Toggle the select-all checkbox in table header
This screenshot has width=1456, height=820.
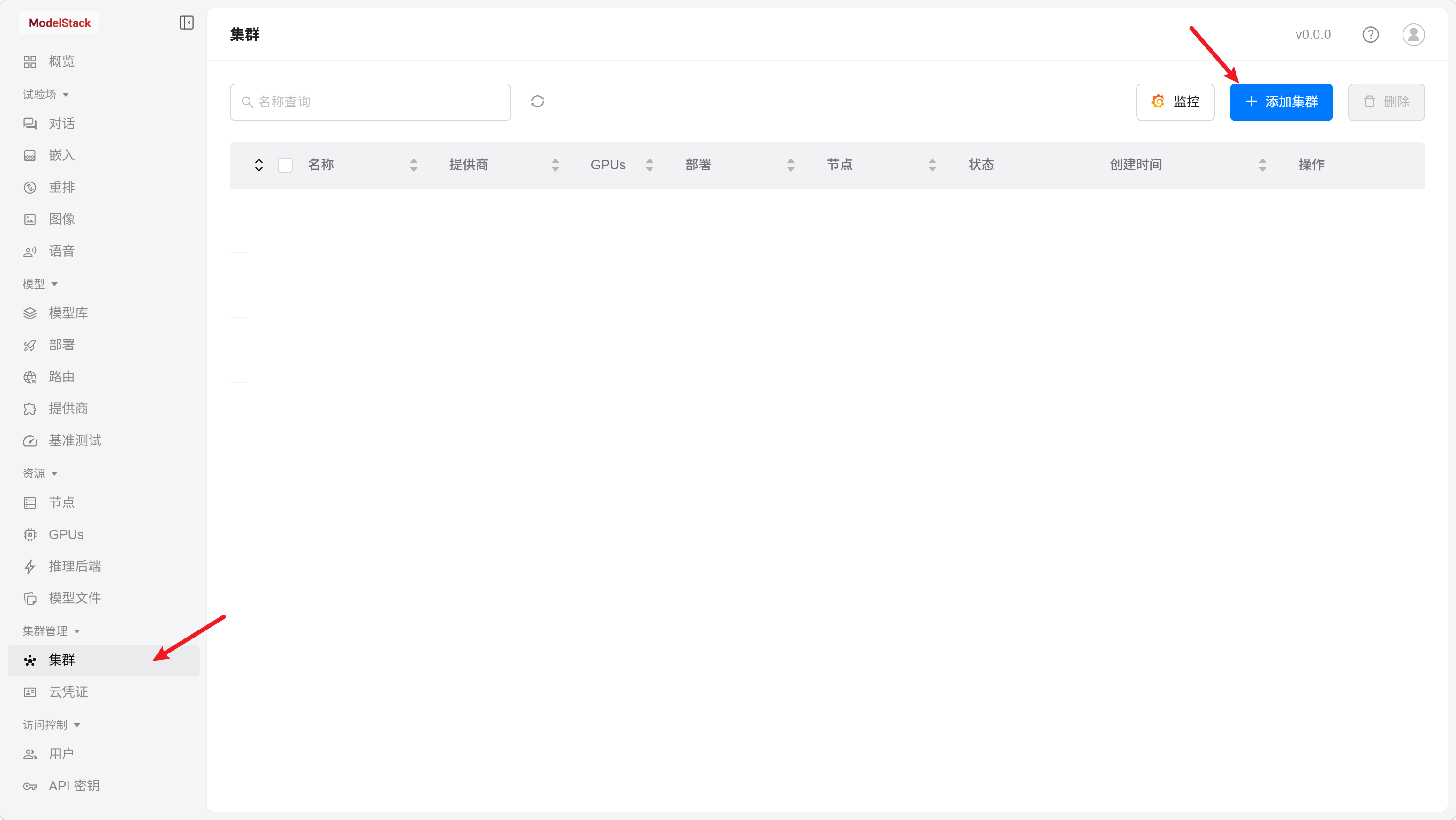[x=286, y=165]
